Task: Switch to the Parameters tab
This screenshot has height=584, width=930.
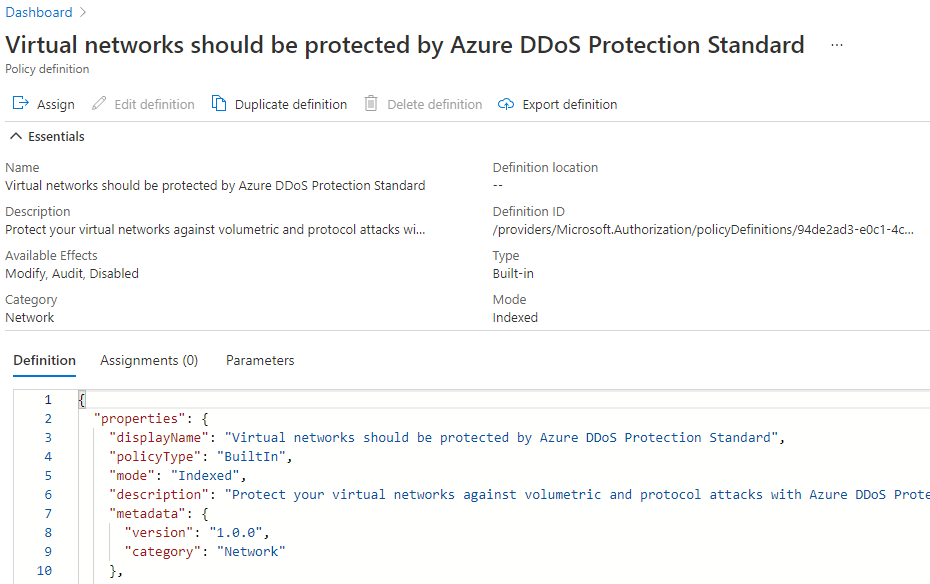Action: pos(260,360)
